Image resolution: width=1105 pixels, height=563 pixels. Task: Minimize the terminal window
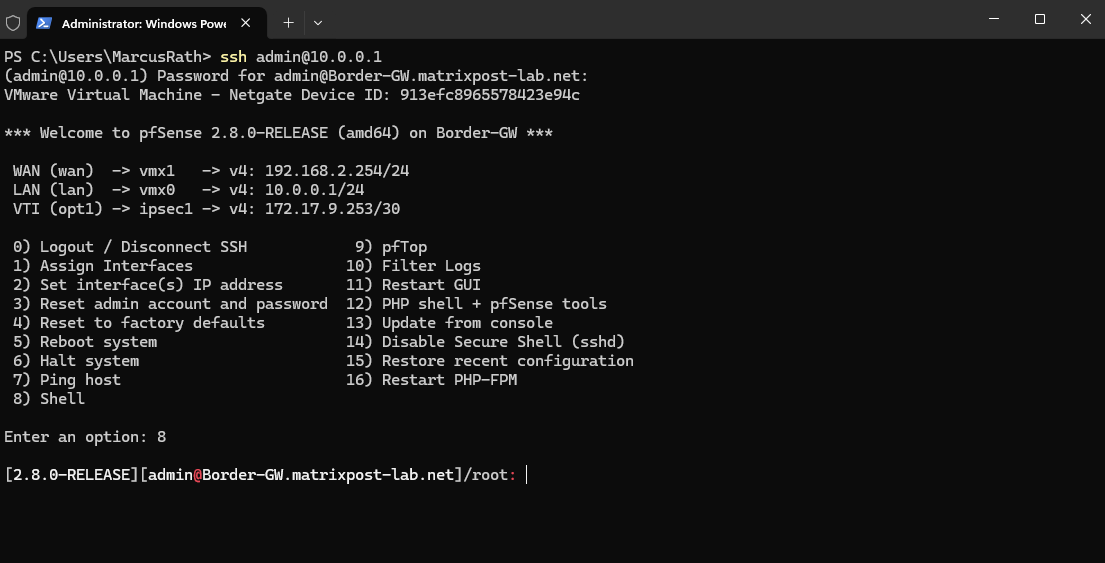click(x=994, y=19)
